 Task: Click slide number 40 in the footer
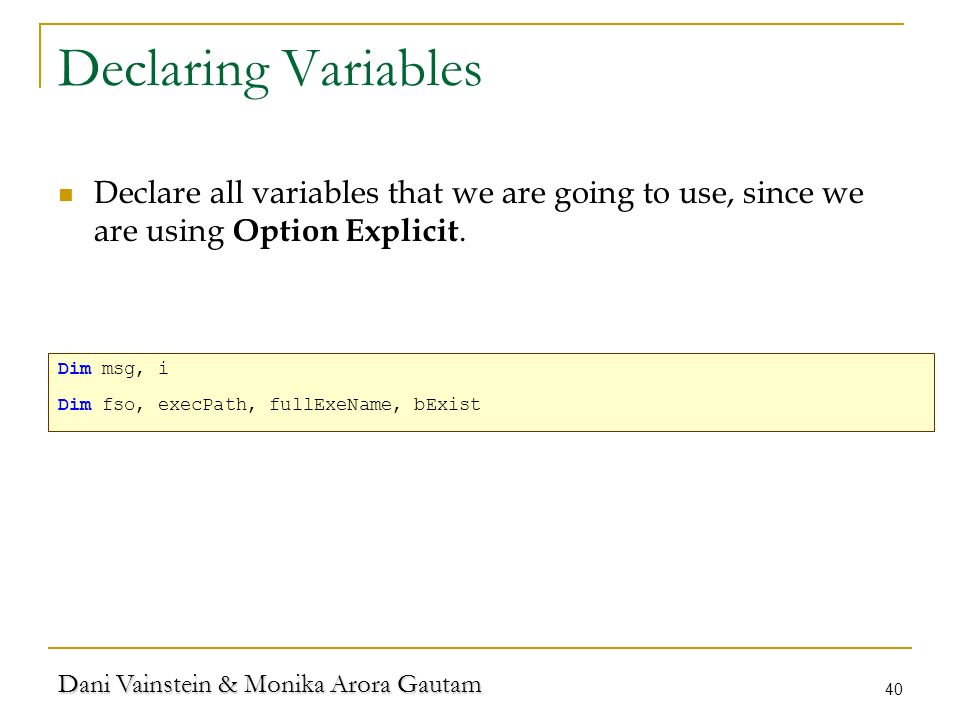893,689
